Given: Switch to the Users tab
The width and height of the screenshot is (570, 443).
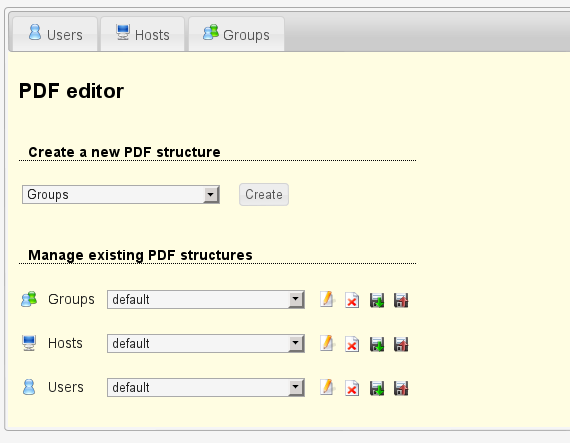Looking at the screenshot, I should coord(55,34).
